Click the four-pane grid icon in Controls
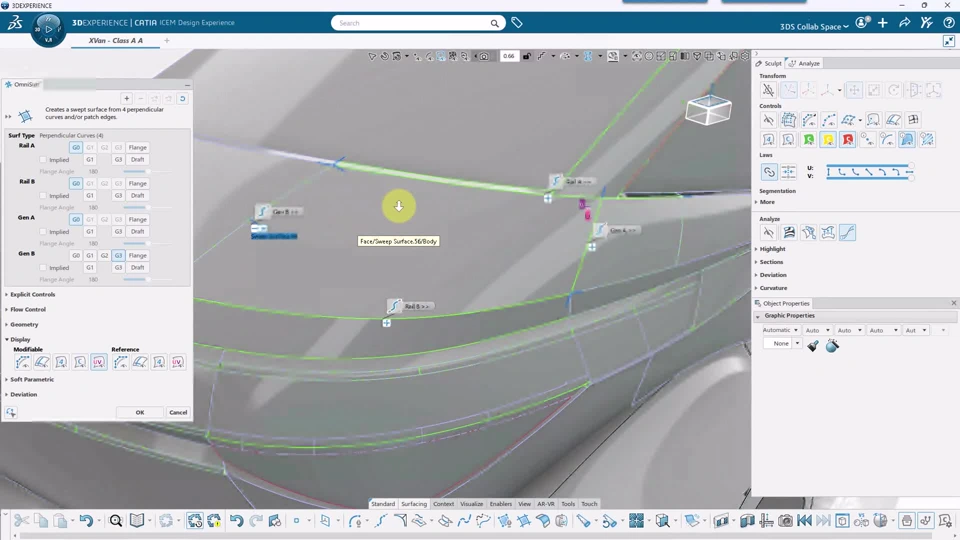The image size is (960, 540). (x=913, y=119)
